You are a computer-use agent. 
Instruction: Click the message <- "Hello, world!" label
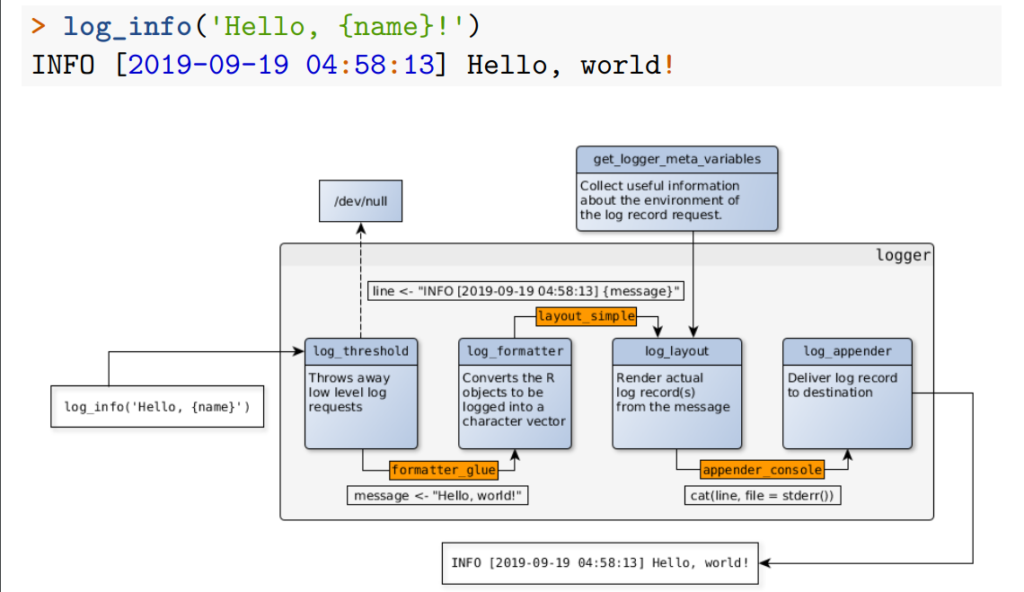(438, 495)
